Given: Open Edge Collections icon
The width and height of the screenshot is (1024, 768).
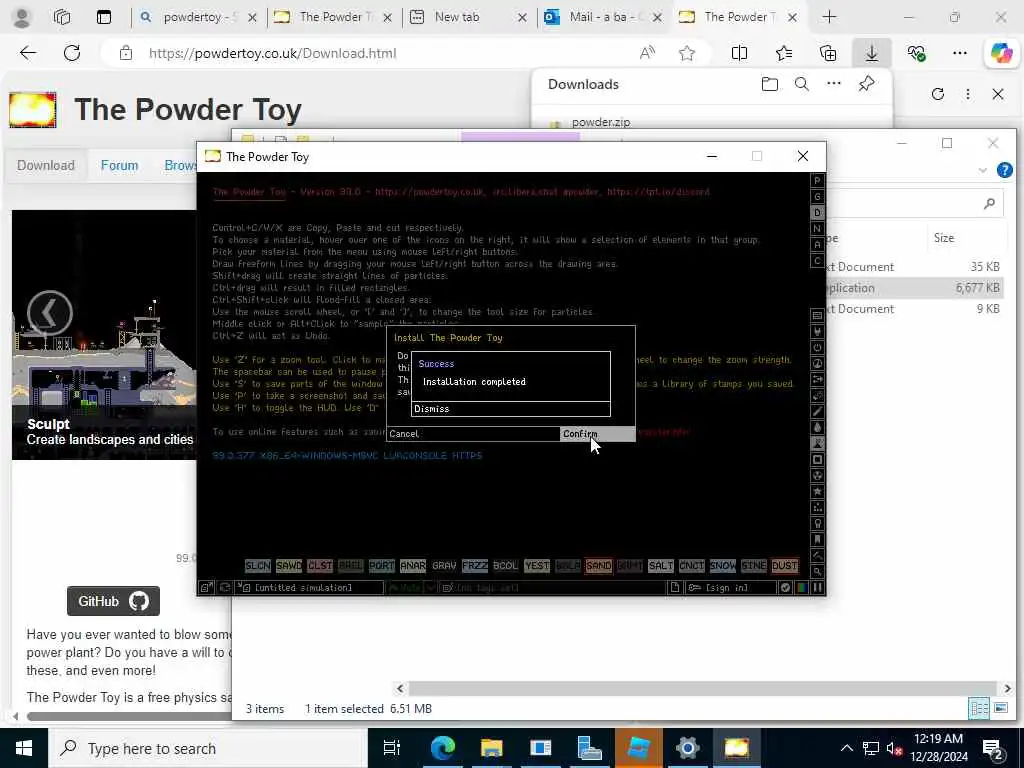Looking at the screenshot, I should pyautogui.click(x=827, y=54).
